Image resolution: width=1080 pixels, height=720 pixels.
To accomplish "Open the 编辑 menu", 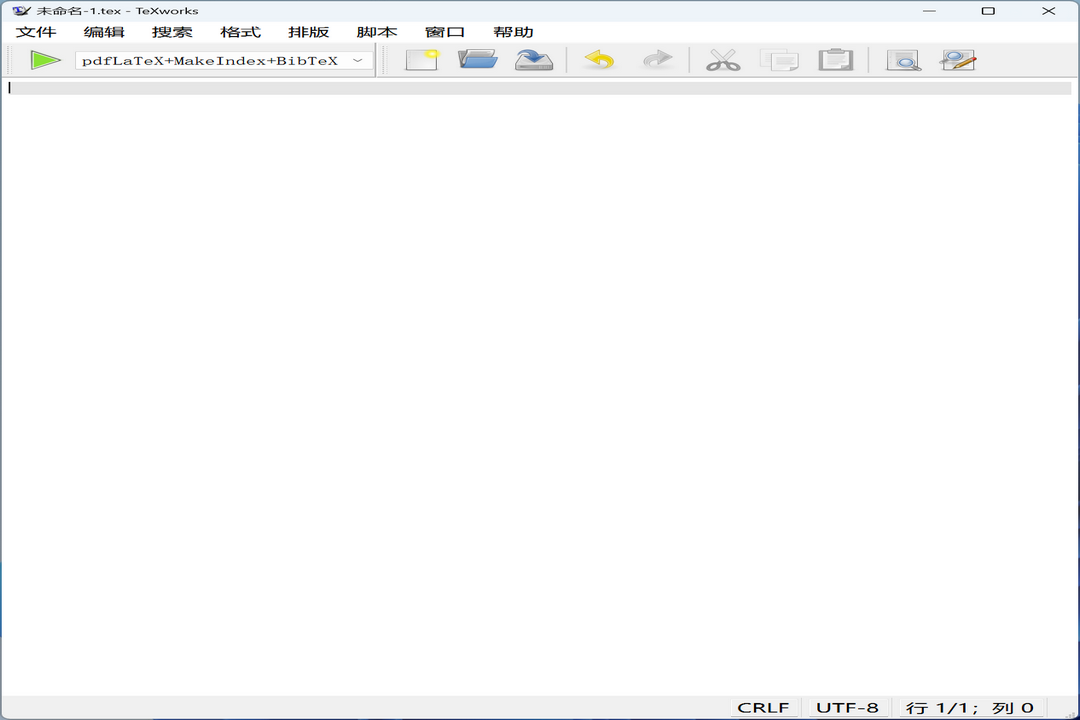I will (104, 32).
